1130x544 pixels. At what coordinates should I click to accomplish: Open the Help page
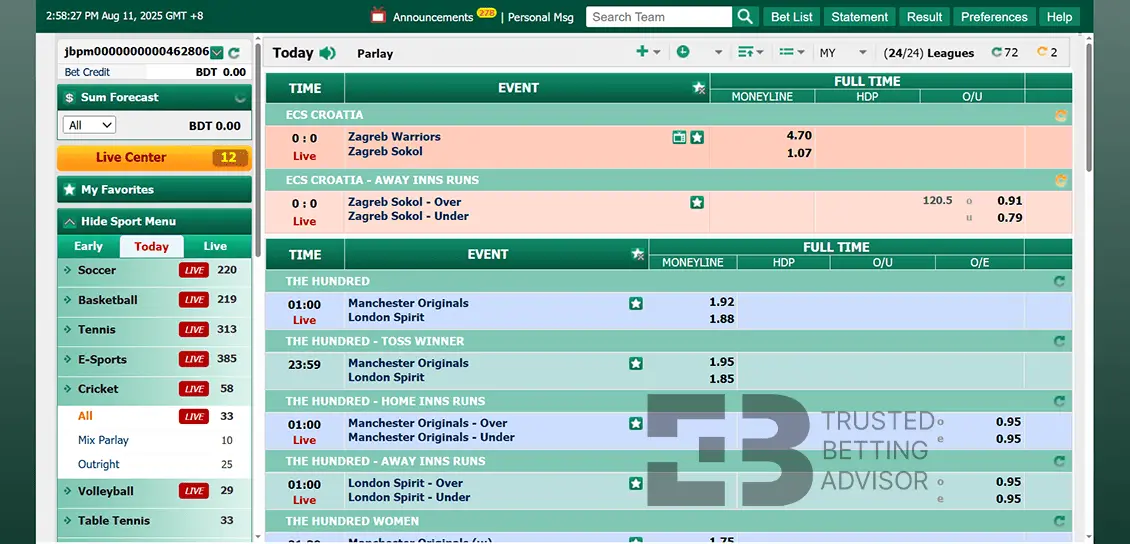pos(1059,17)
